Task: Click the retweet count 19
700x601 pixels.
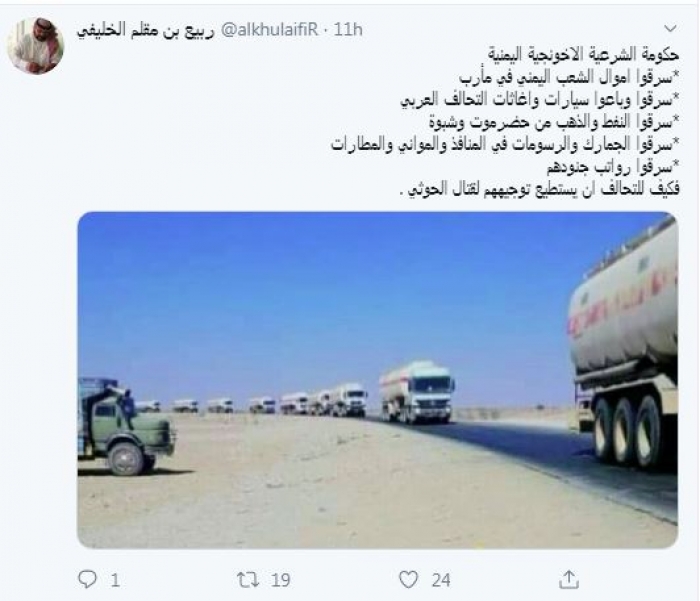Action: click(x=280, y=580)
